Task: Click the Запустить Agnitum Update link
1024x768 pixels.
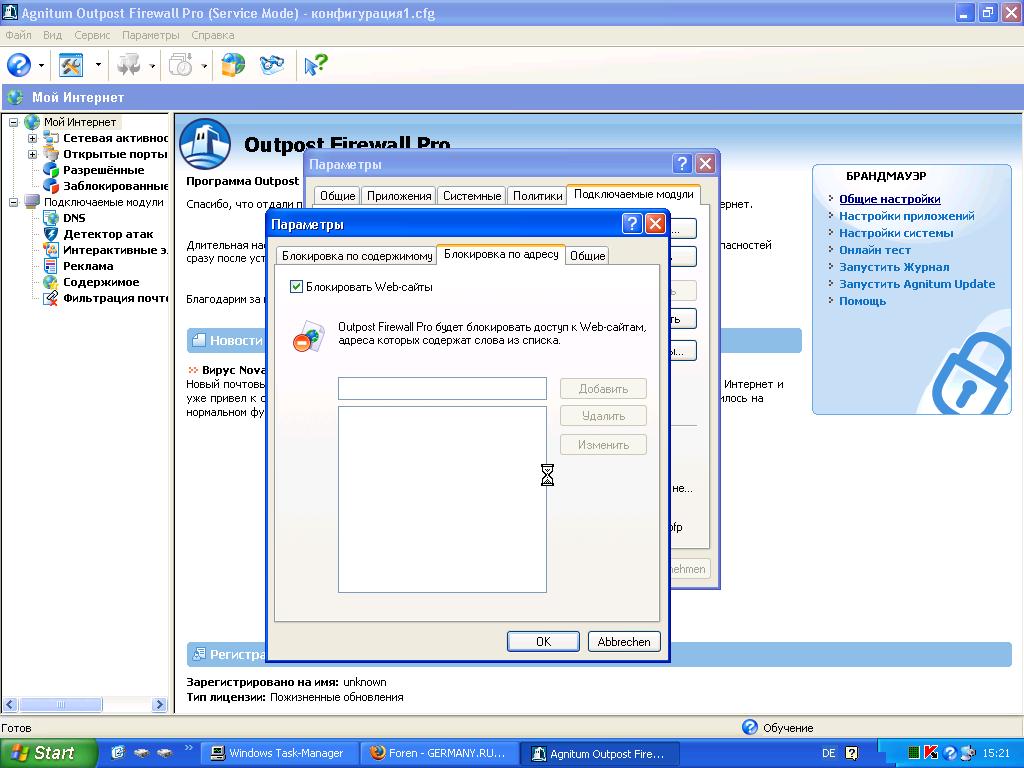Action: coord(917,284)
